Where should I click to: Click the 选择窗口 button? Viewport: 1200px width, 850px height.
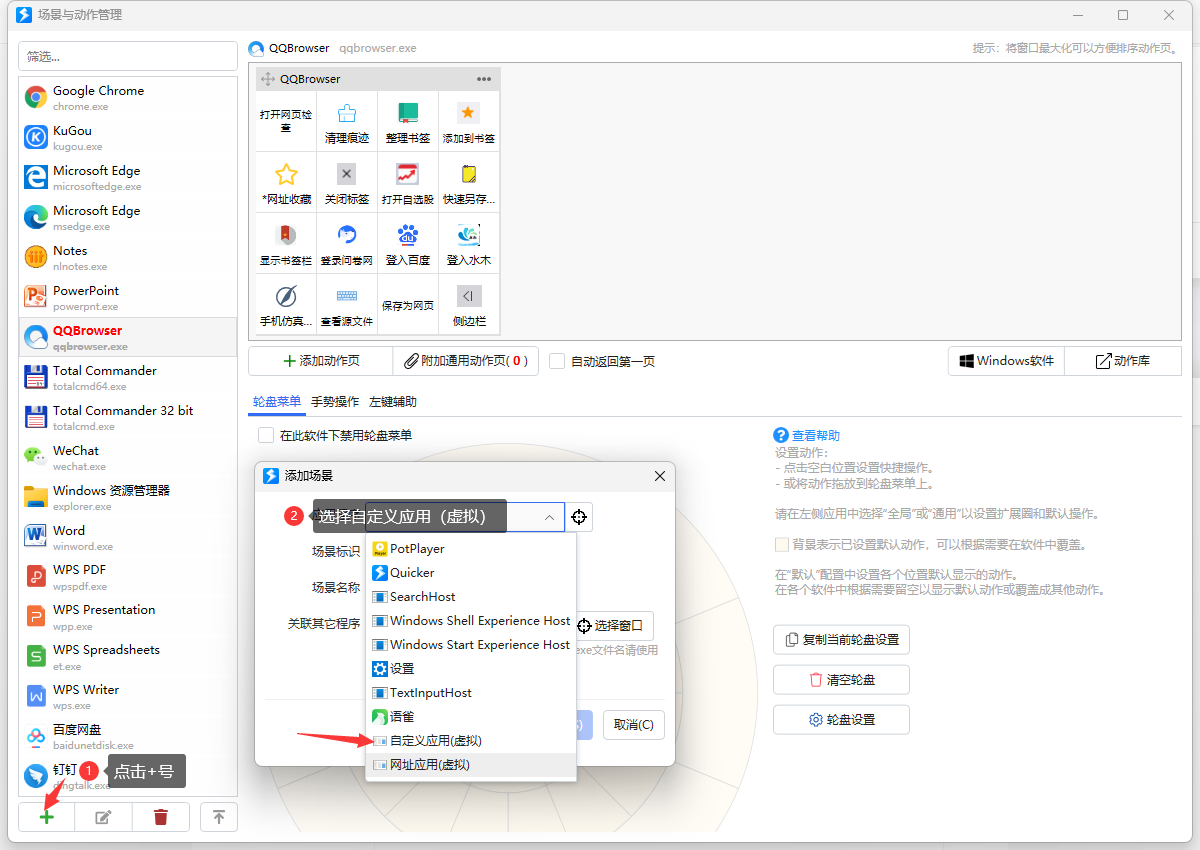pyautogui.click(x=614, y=626)
